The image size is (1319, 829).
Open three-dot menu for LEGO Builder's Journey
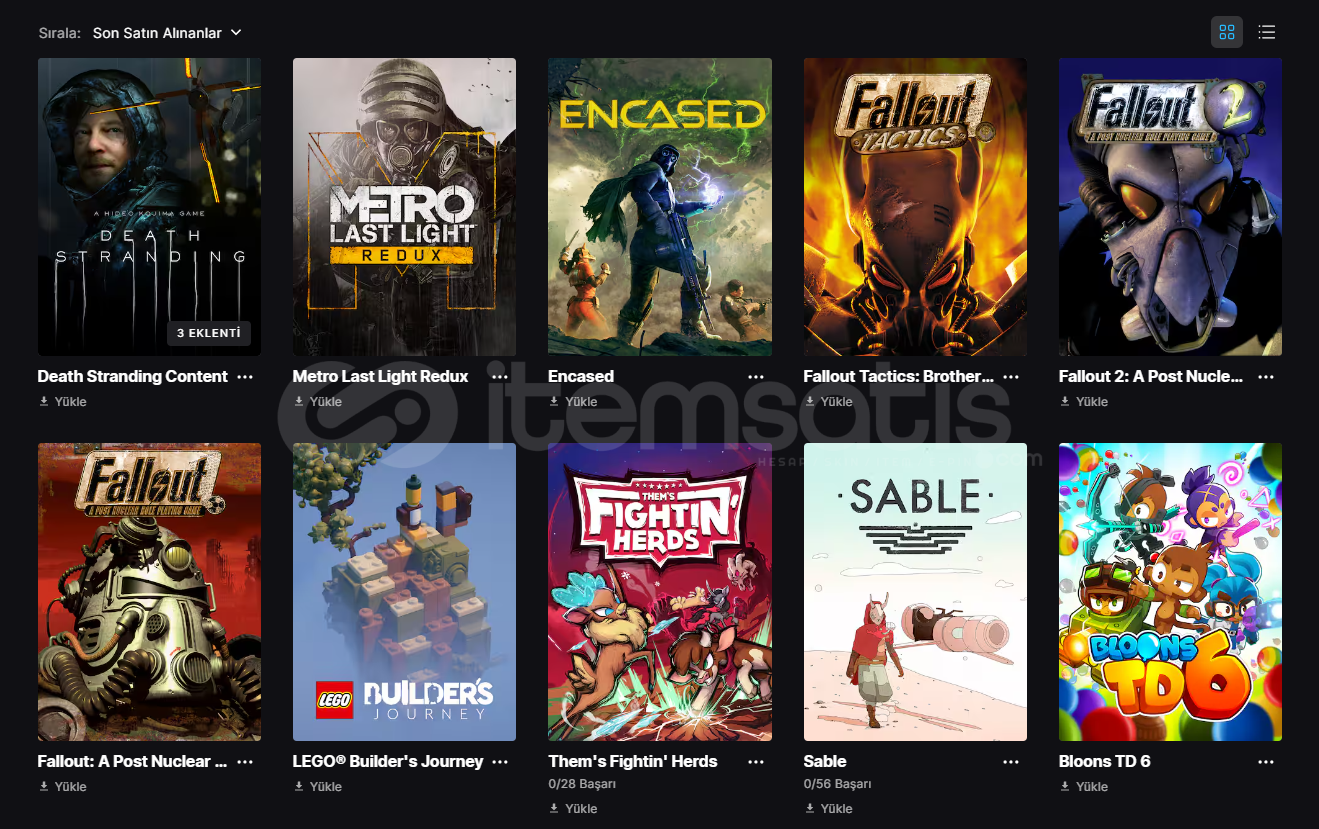point(500,762)
